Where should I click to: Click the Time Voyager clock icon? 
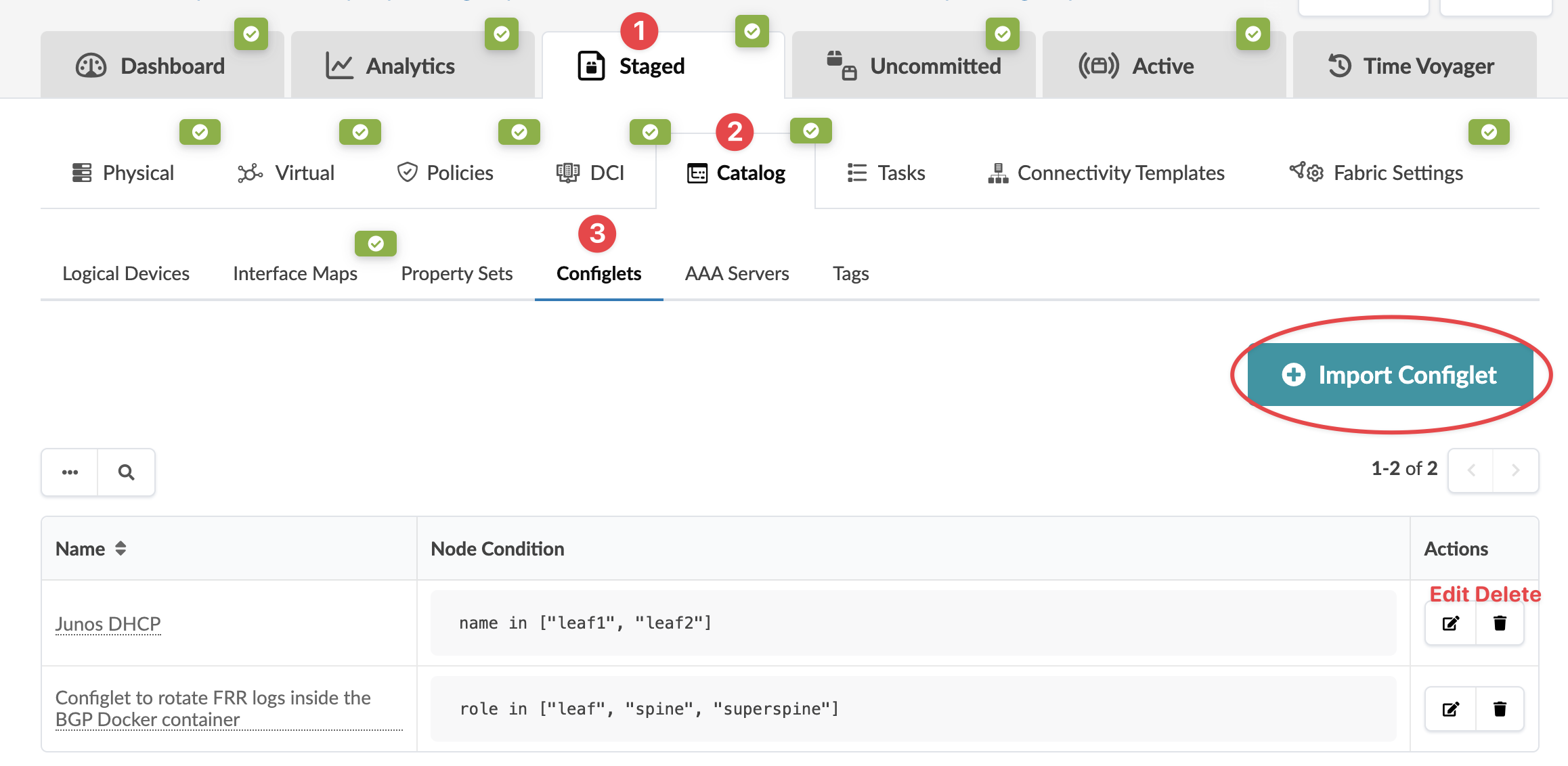pos(1339,66)
